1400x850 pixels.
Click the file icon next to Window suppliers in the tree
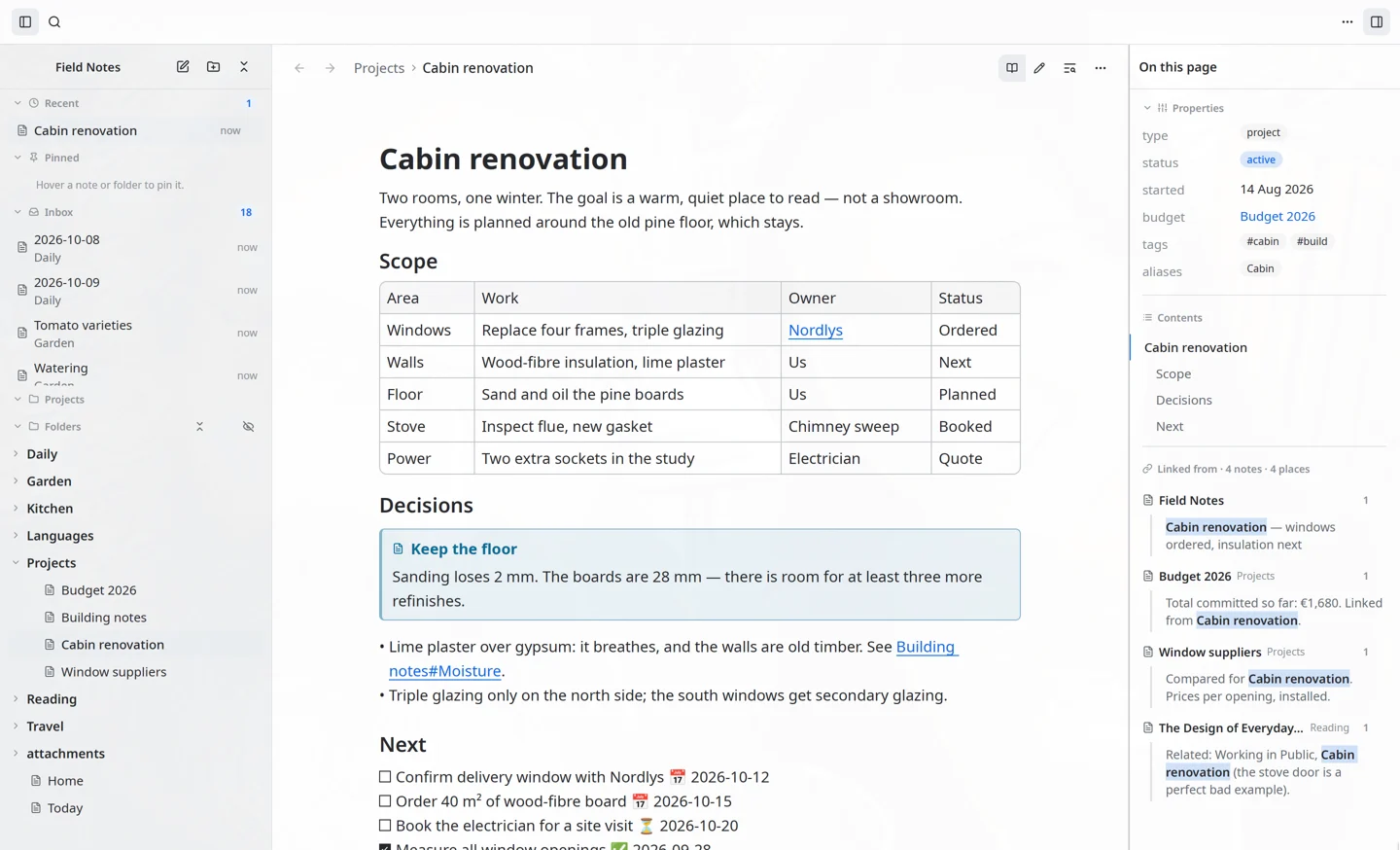point(50,672)
